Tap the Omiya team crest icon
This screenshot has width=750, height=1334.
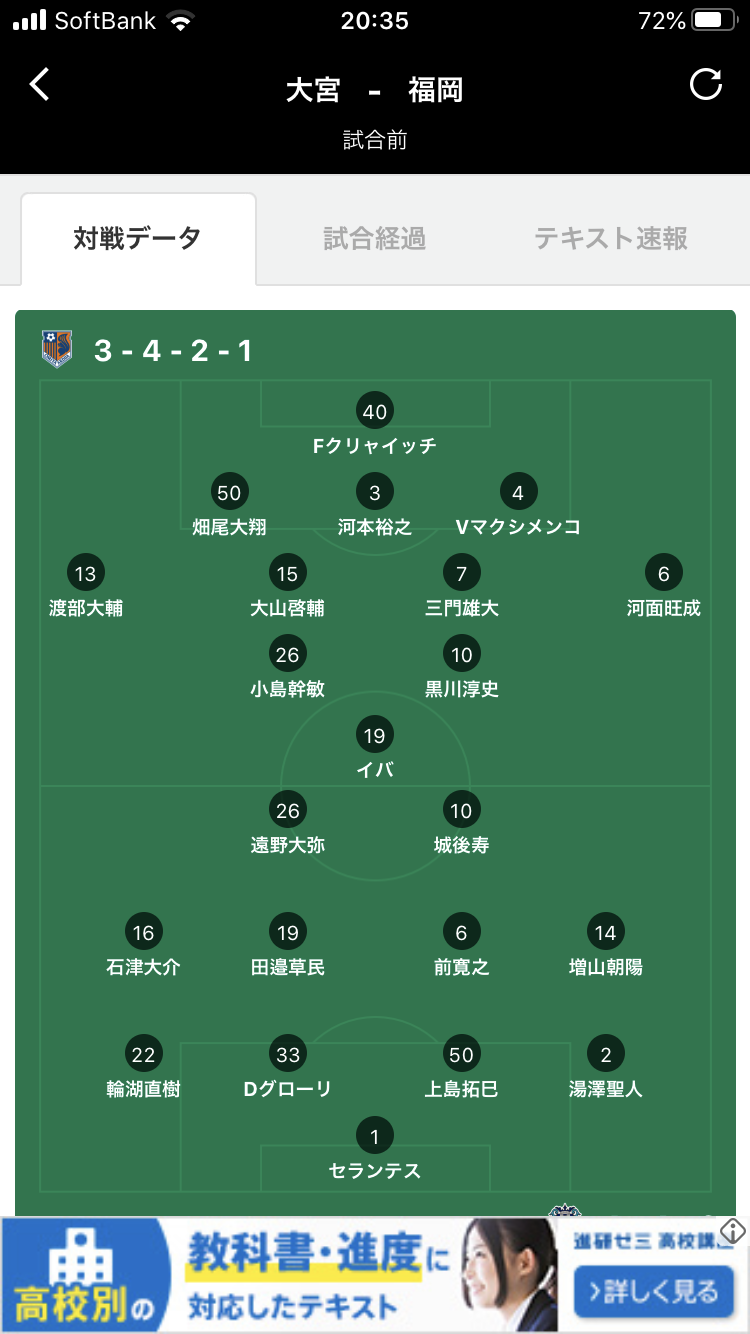click(x=57, y=349)
